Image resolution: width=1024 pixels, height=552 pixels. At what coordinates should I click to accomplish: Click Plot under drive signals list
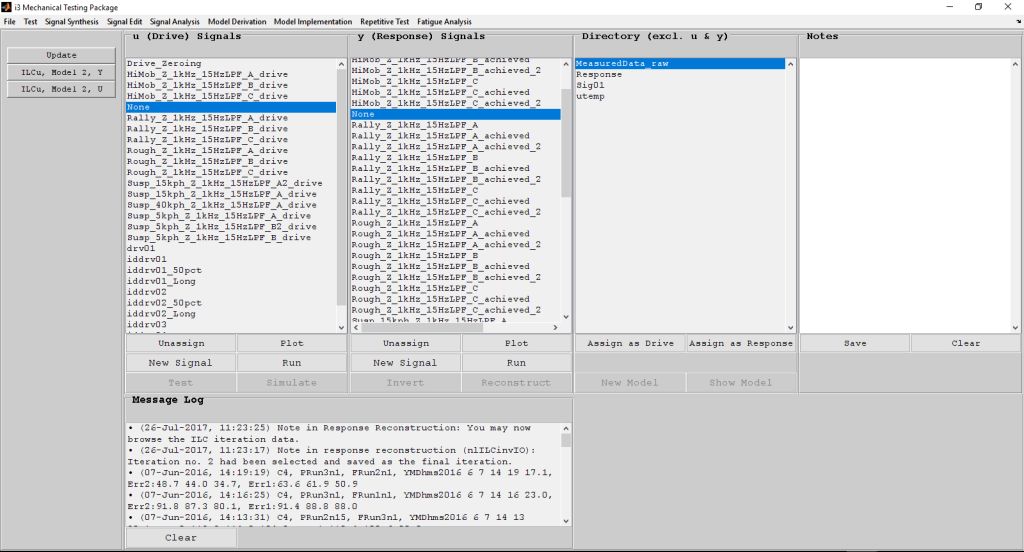tap(292, 343)
